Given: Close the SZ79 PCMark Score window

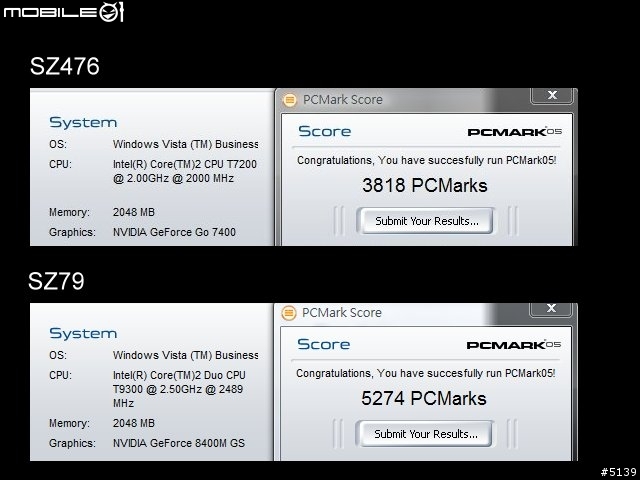Looking at the screenshot, I should (x=551, y=309).
